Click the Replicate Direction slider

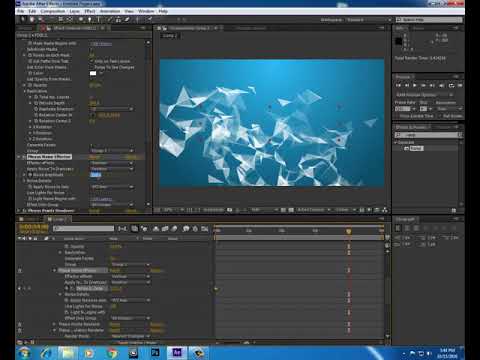click(111, 109)
